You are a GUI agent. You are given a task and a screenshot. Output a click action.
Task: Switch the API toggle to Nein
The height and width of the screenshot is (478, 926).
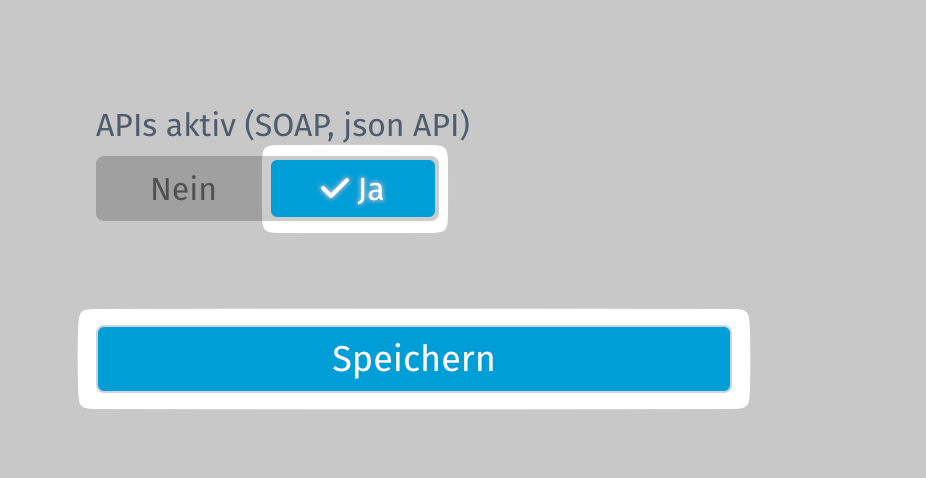(x=183, y=188)
